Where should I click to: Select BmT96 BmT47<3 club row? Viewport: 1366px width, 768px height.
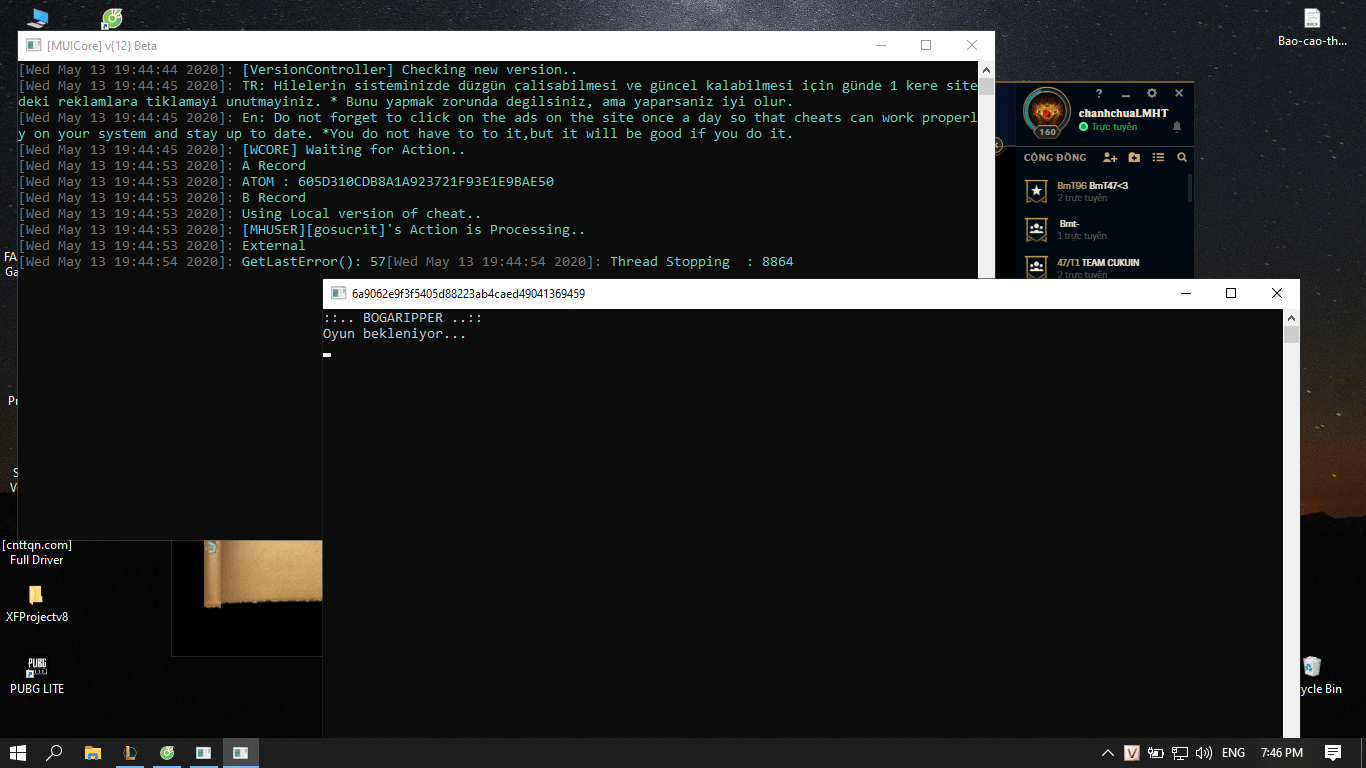coord(1104,191)
